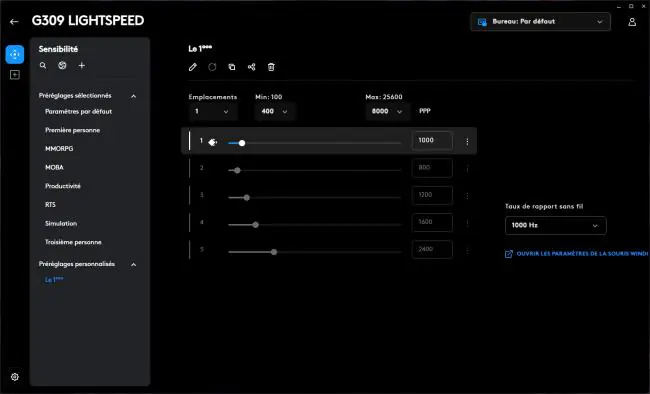Screen dimensions: 650x394
Task: Open the user account icon
Action: (x=632, y=22)
